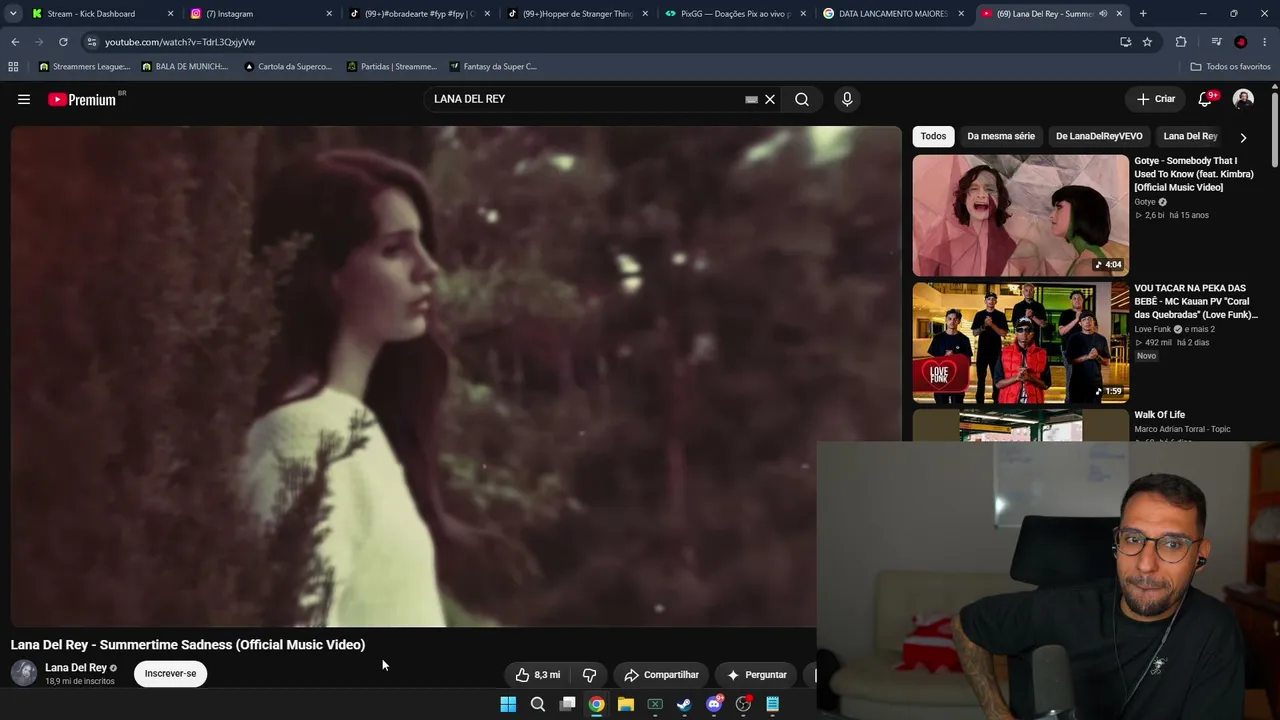Open the Gotye video title link
Screen dimensions: 1280x720
(1194, 174)
